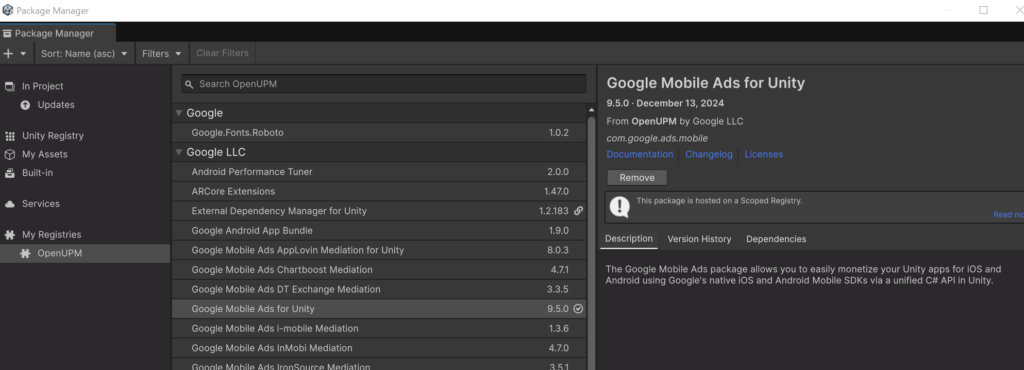Viewport: 1024px width, 370px height.
Task: Select Google Mobile Ads i-mobile Mediation
Action: click(379, 328)
